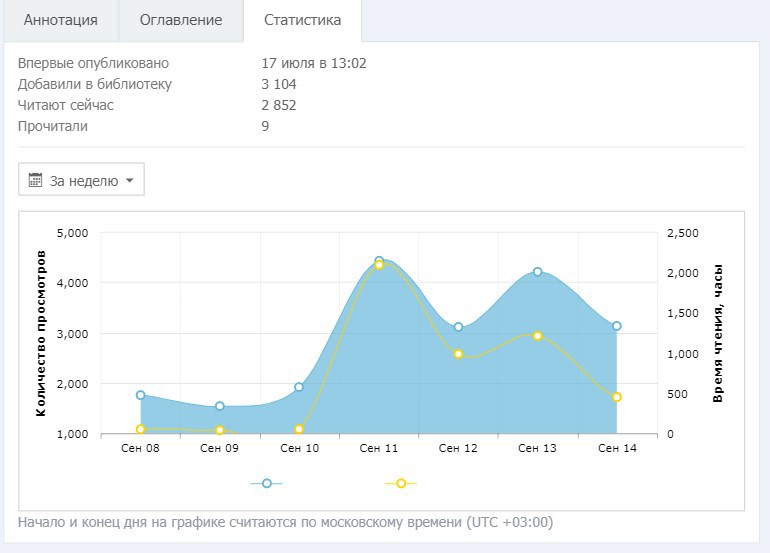
Task: Select the yellow reading time point for Сен 13
Action: (538, 336)
